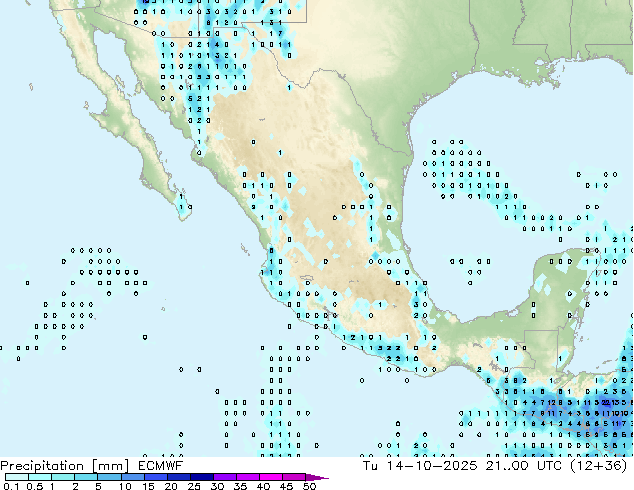The height and width of the screenshot is (490, 634).
Task: Select the 40–45 mm magenta legend swatch
Action: click(x=271, y=477)
